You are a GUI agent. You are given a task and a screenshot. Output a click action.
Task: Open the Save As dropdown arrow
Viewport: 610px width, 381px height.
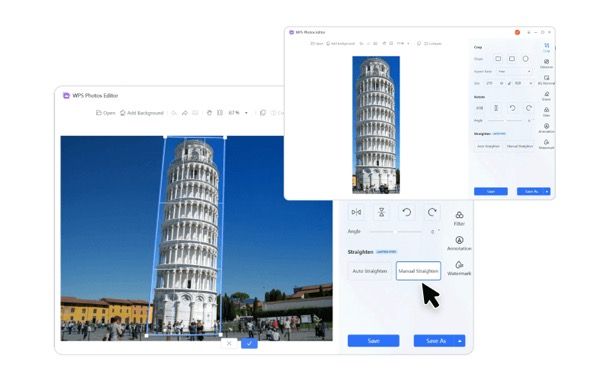460,341
